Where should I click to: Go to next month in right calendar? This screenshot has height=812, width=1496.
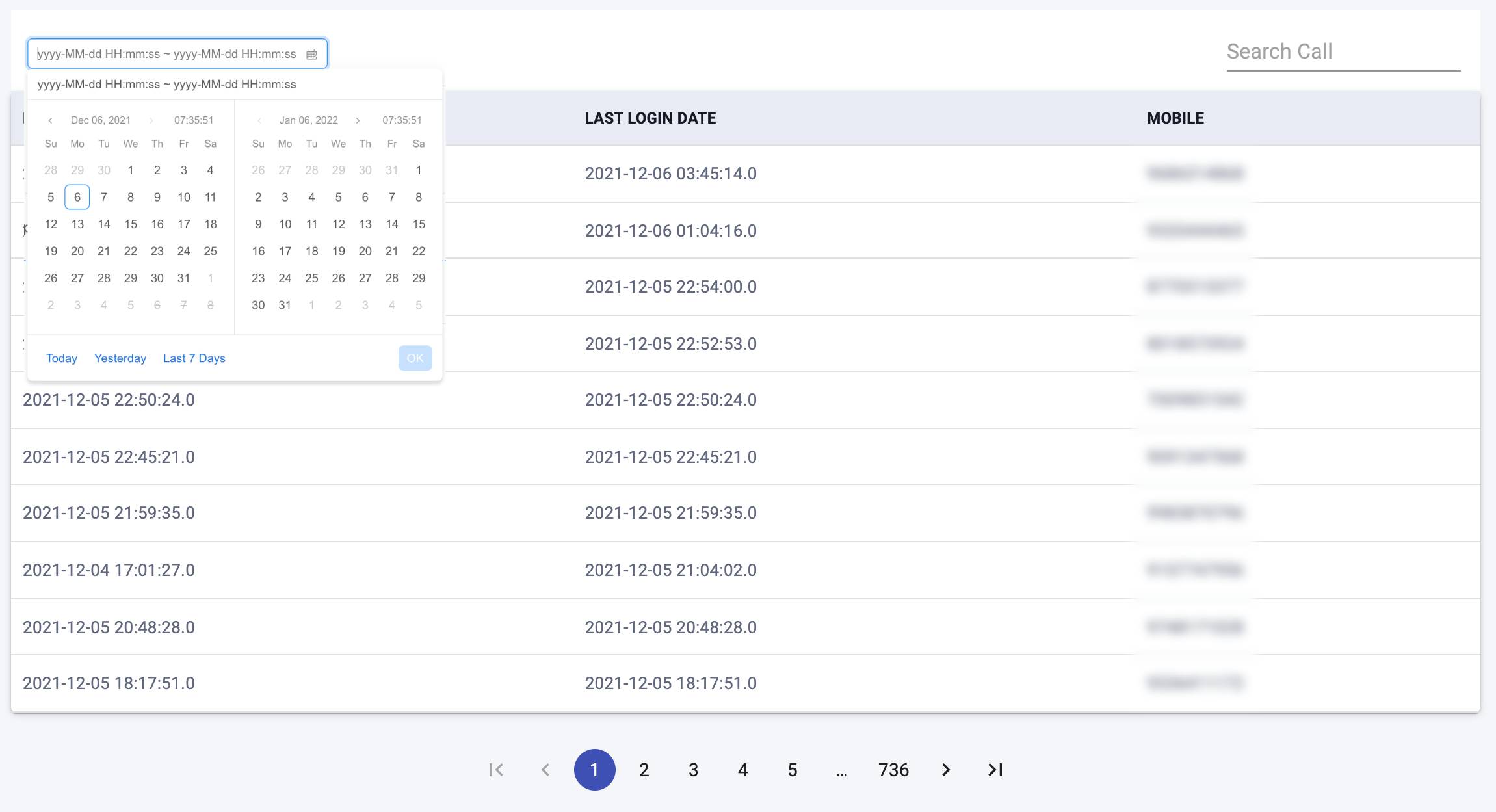358,120
